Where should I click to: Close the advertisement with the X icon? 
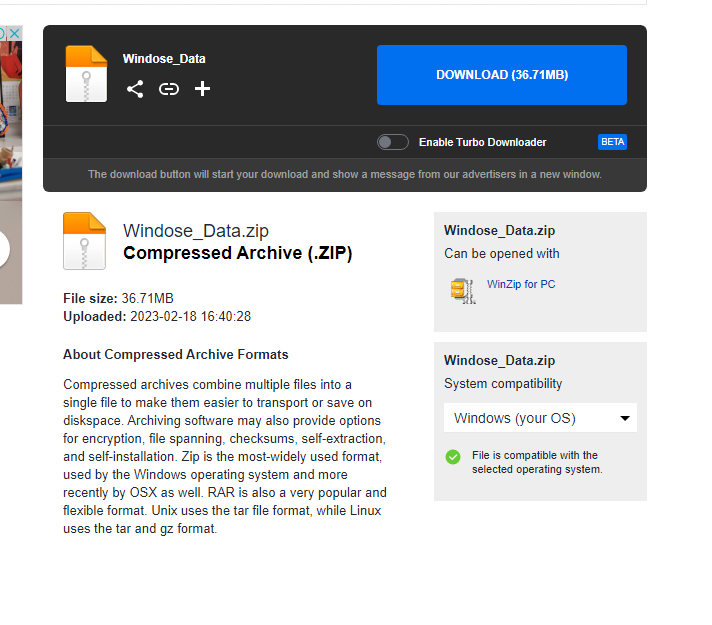tap(15, 34)
